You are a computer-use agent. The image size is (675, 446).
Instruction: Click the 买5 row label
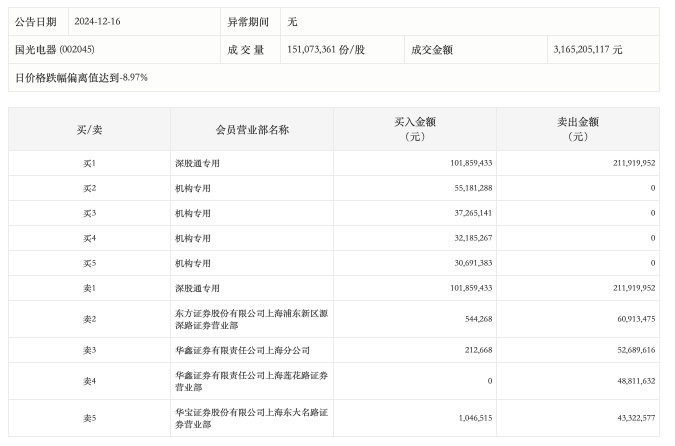[89, 263]
